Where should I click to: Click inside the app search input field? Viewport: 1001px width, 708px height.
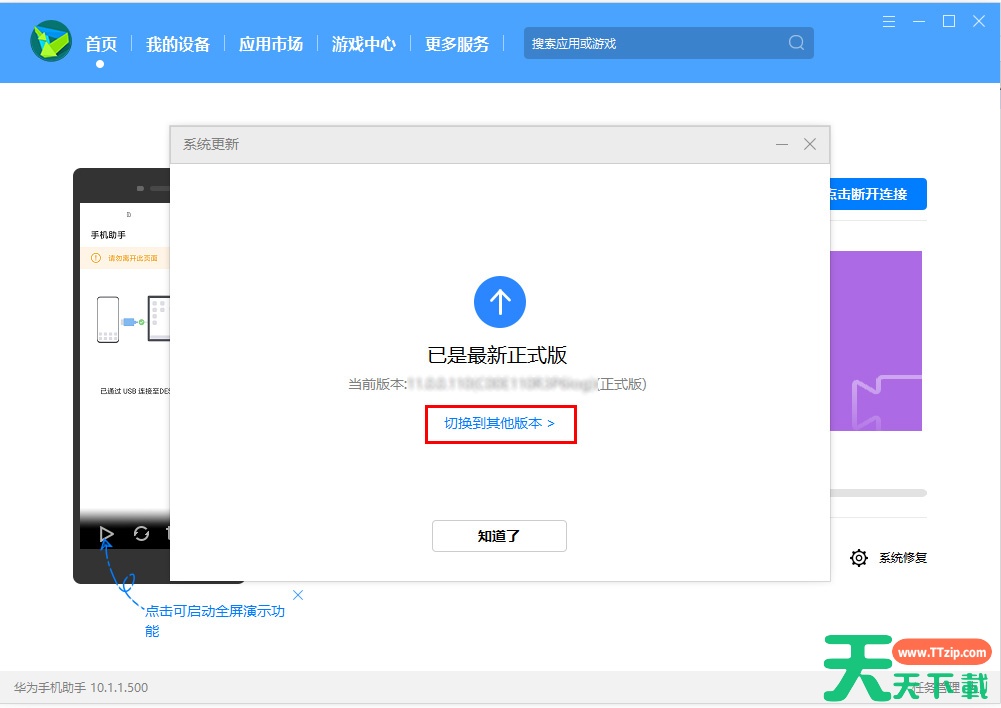650,43
